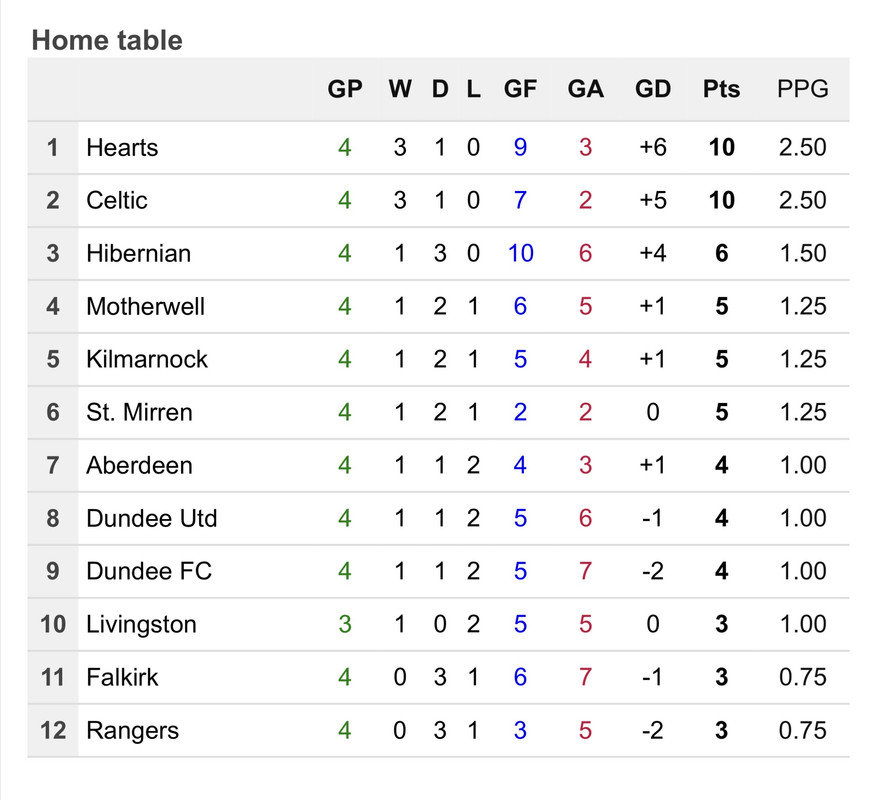Click Dundee FC team name
878x800 pixels.
pos(149,572)
